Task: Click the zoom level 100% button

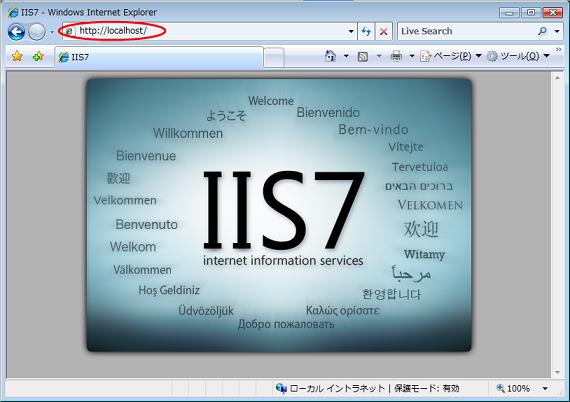Action: tap(513, 389)
